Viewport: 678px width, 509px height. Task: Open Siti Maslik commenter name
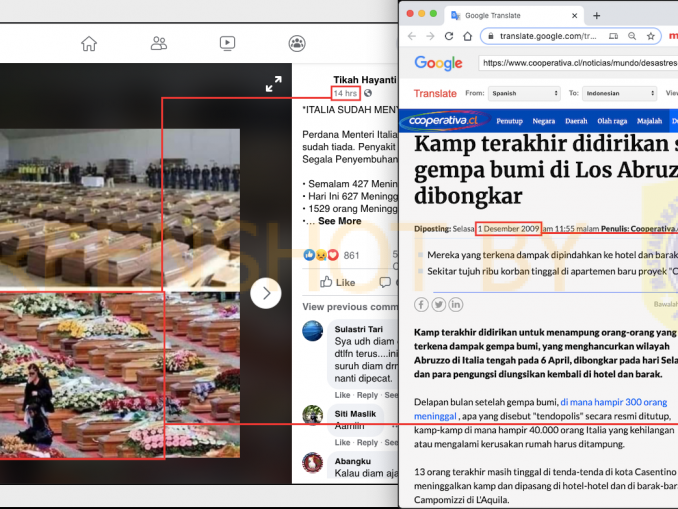355,414
